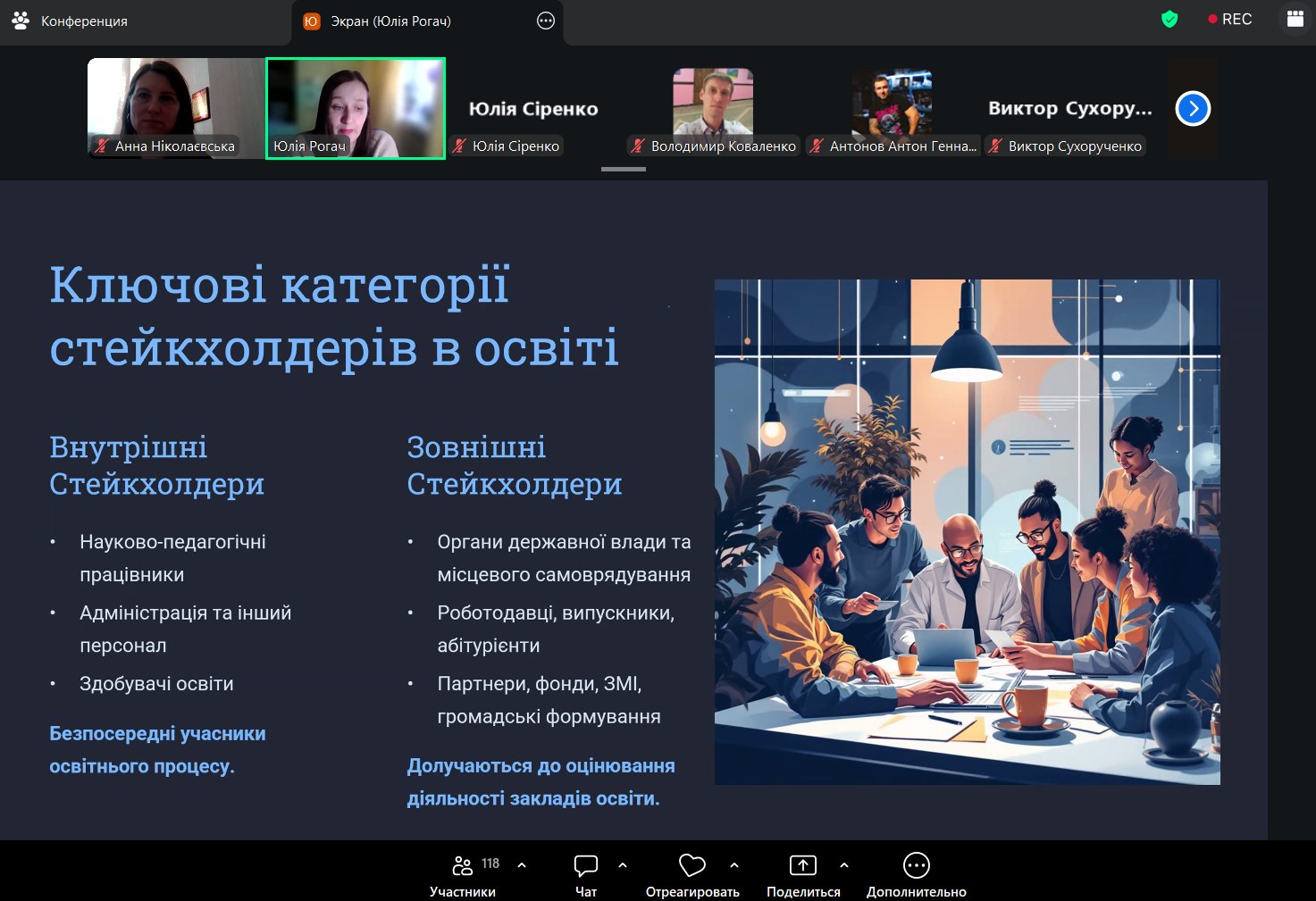Open the Дополнительно more options icon
Viewport: 1316px width, 901px height.
916,865
